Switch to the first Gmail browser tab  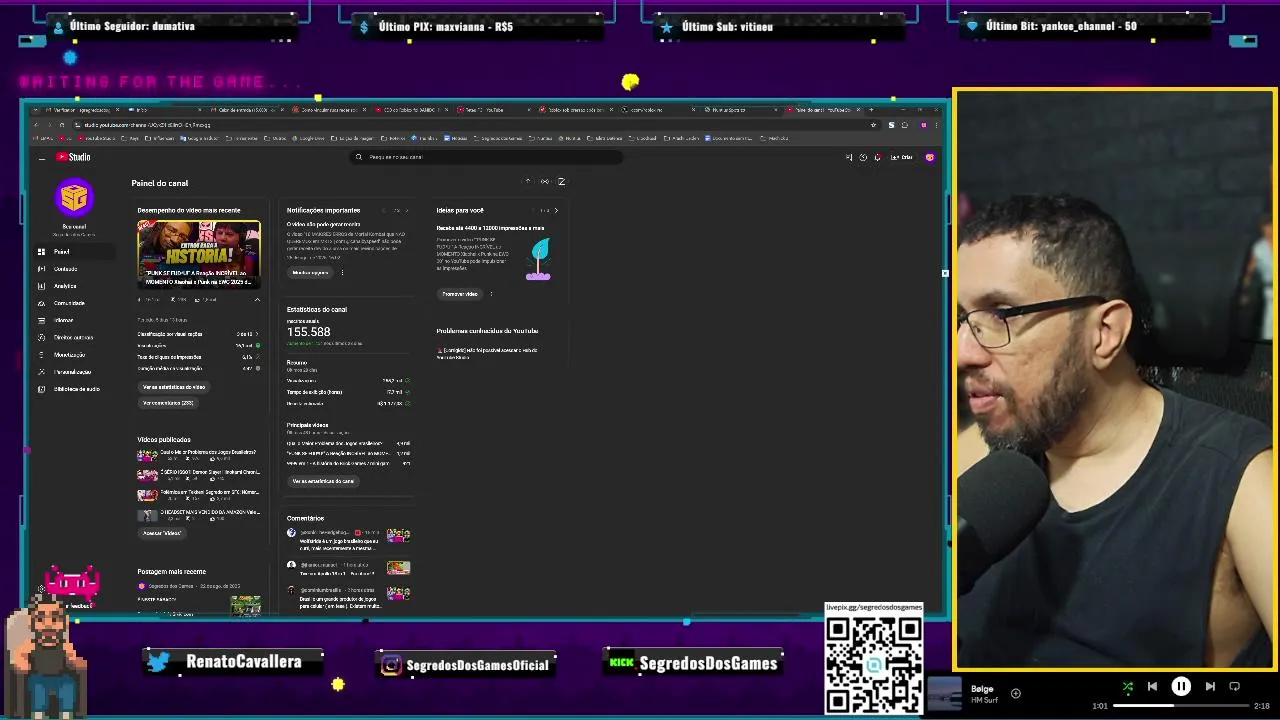point(80,110)
